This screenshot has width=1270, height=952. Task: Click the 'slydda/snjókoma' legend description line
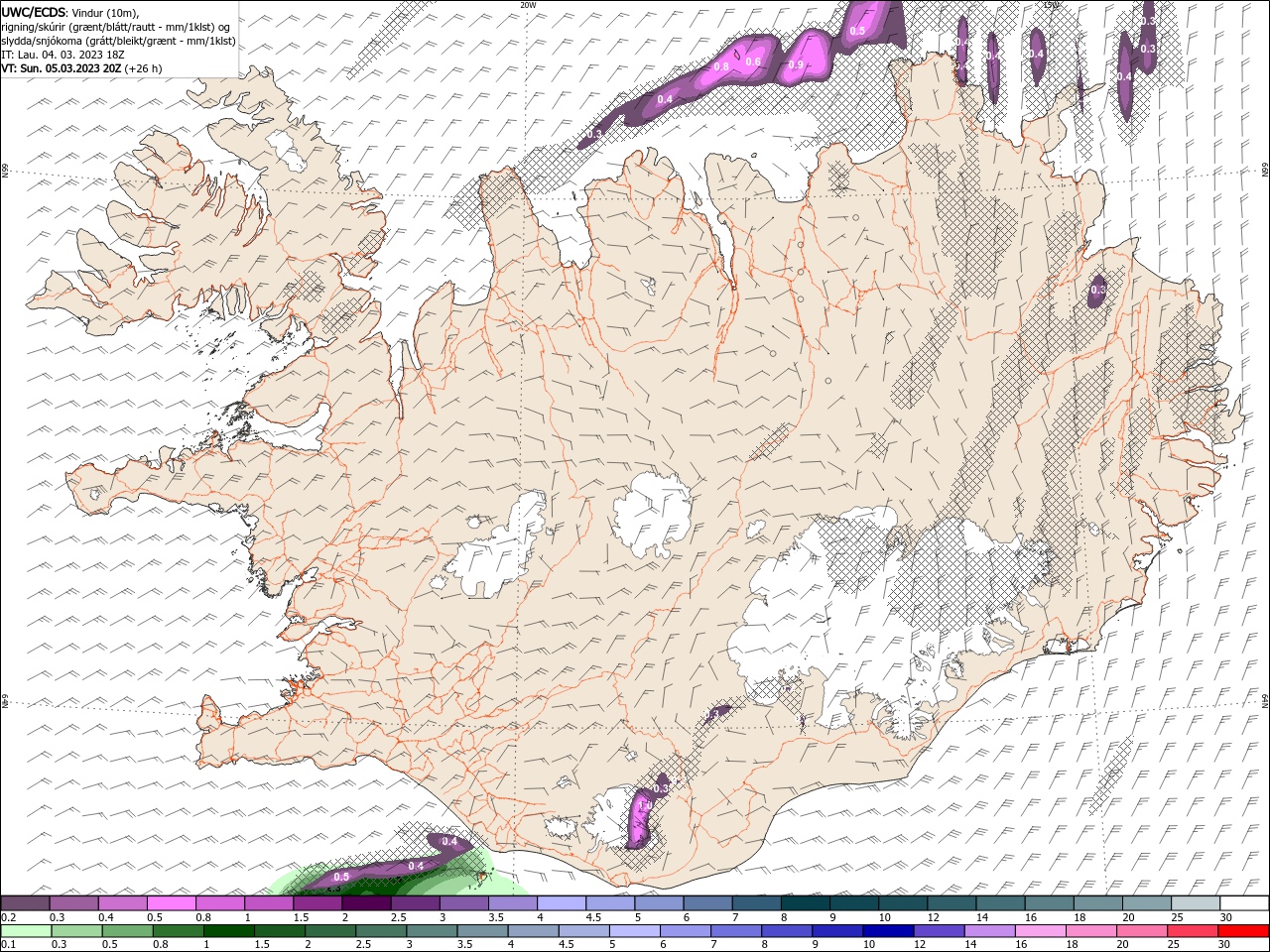coord(118,41)
